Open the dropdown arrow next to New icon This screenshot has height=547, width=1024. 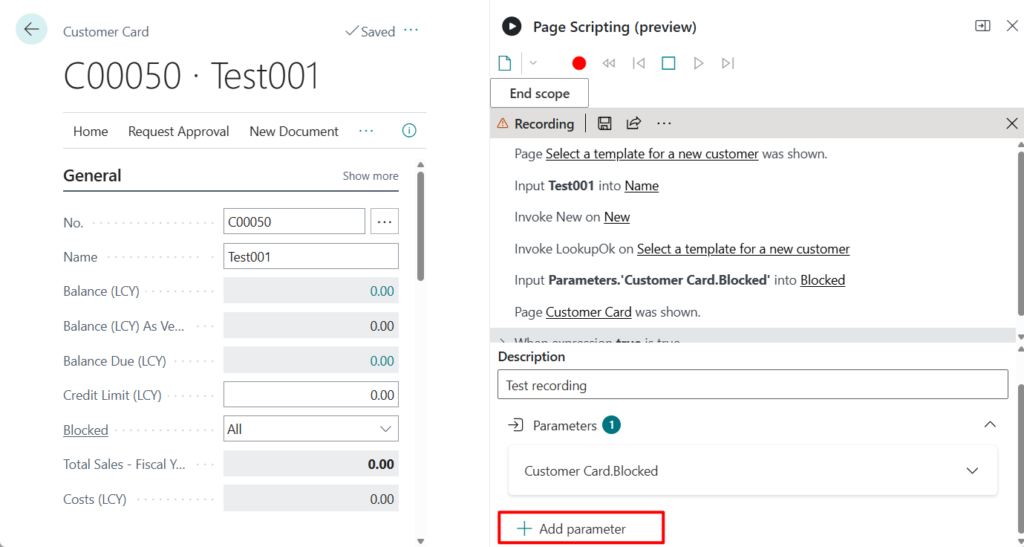point(533,63)
